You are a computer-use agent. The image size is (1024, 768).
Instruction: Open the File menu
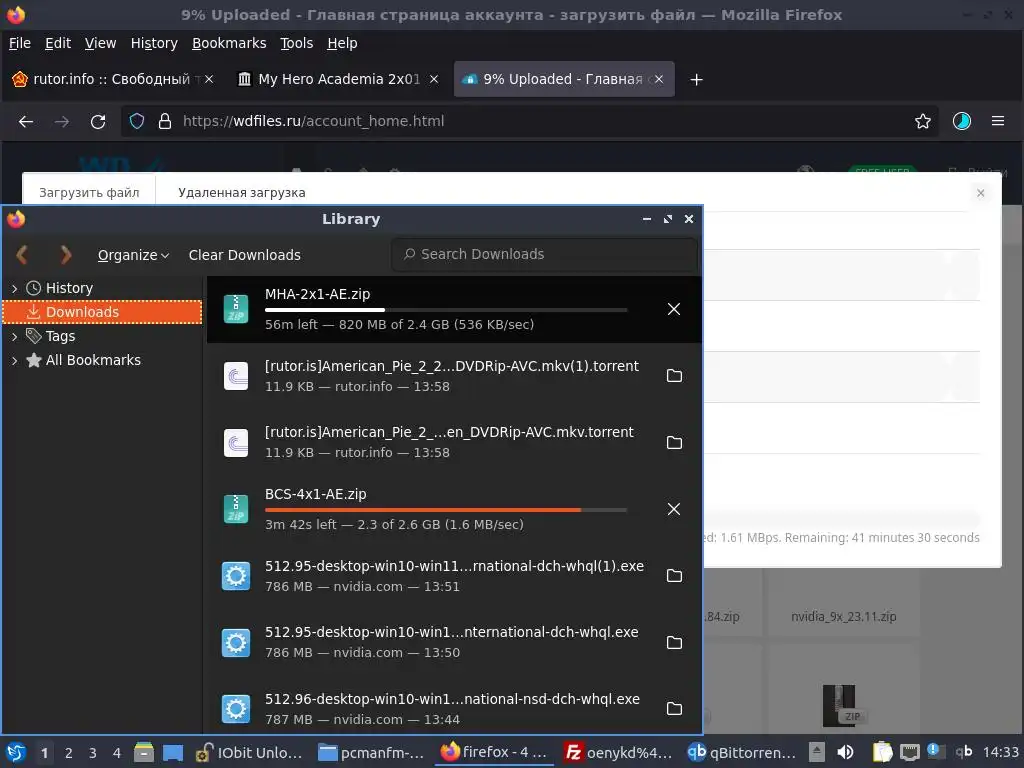click(x=20, y=43)
